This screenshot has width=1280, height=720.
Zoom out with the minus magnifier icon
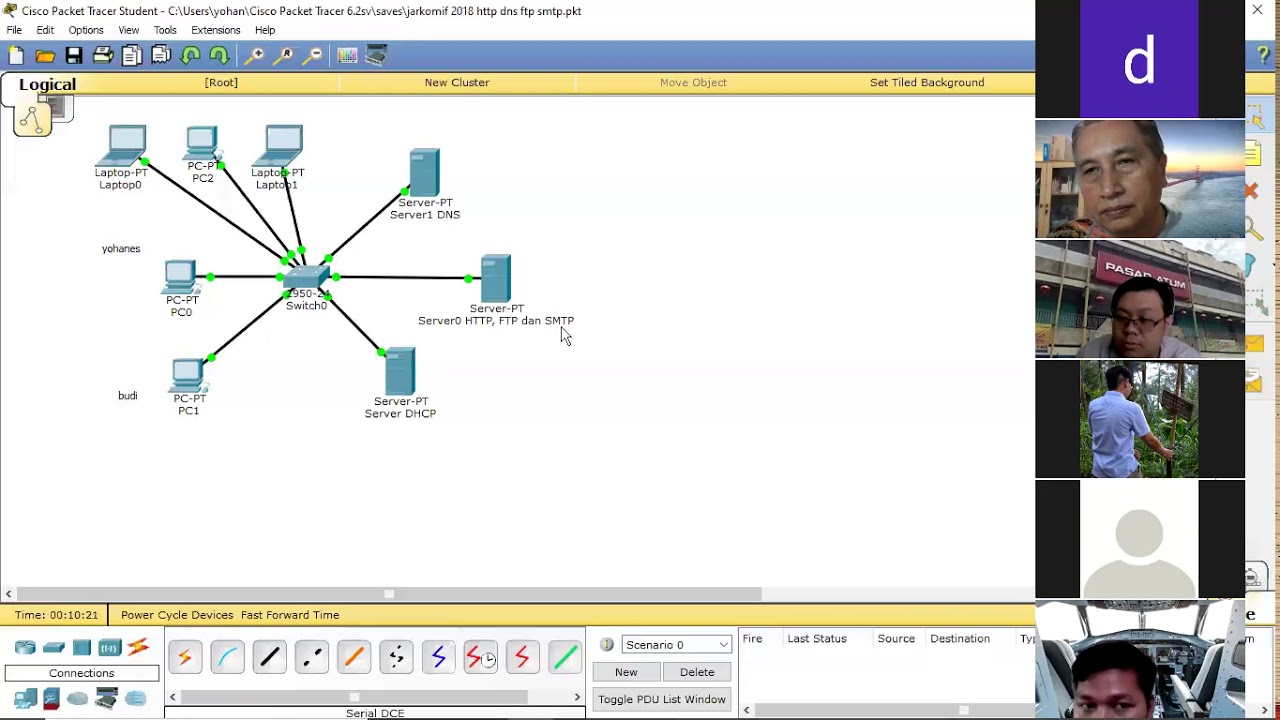313,56
